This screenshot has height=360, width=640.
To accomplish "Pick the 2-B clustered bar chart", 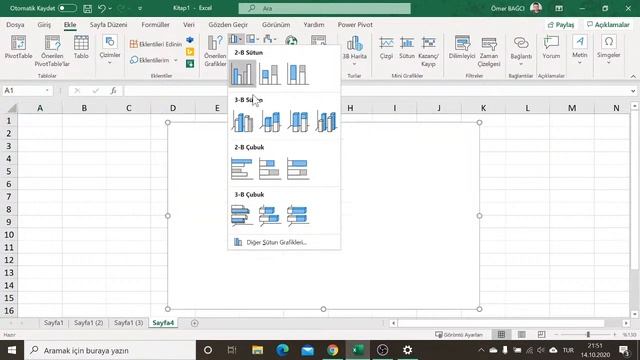I will click(x=242, y=169).
